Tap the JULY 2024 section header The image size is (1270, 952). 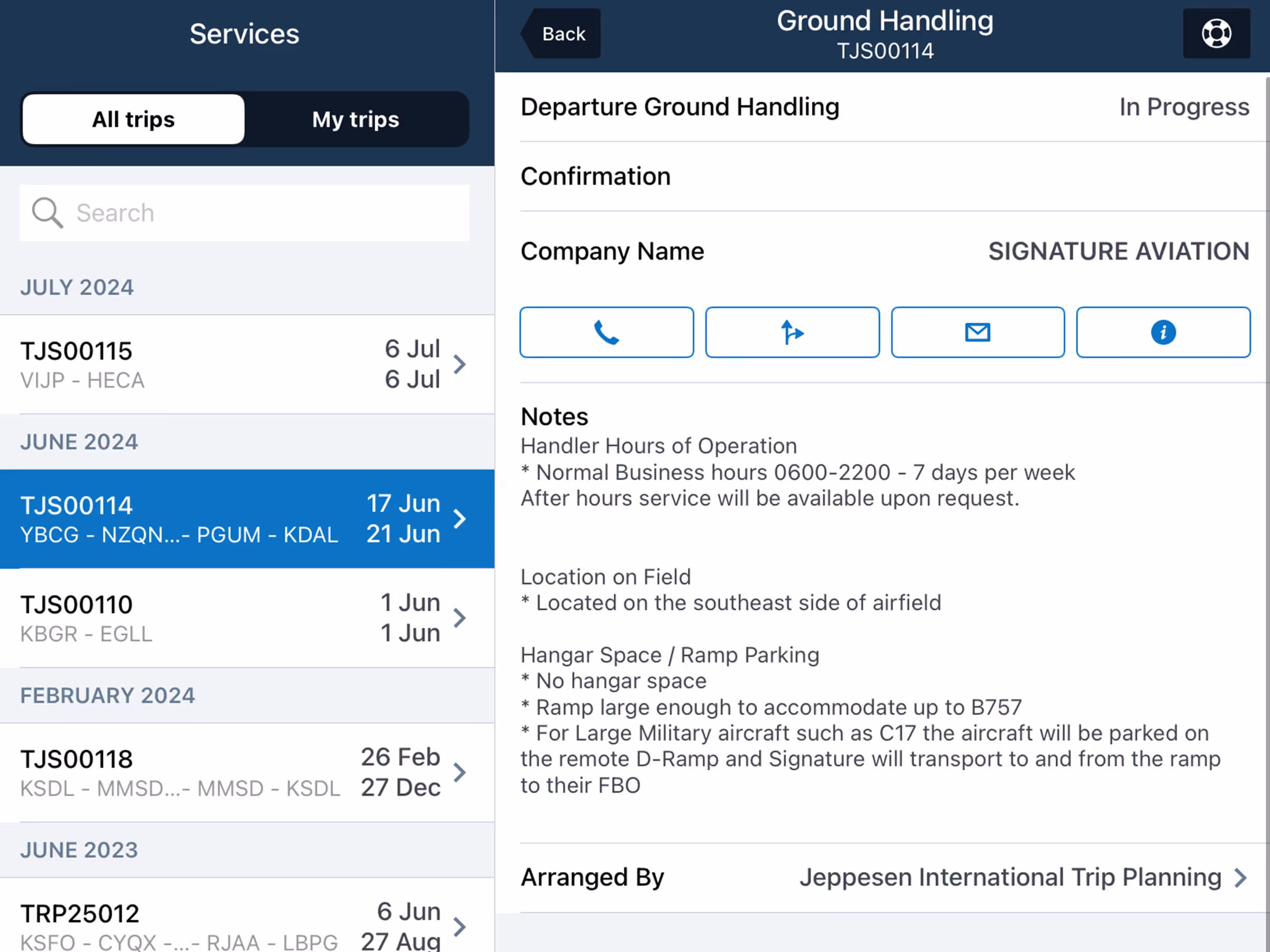77,287
